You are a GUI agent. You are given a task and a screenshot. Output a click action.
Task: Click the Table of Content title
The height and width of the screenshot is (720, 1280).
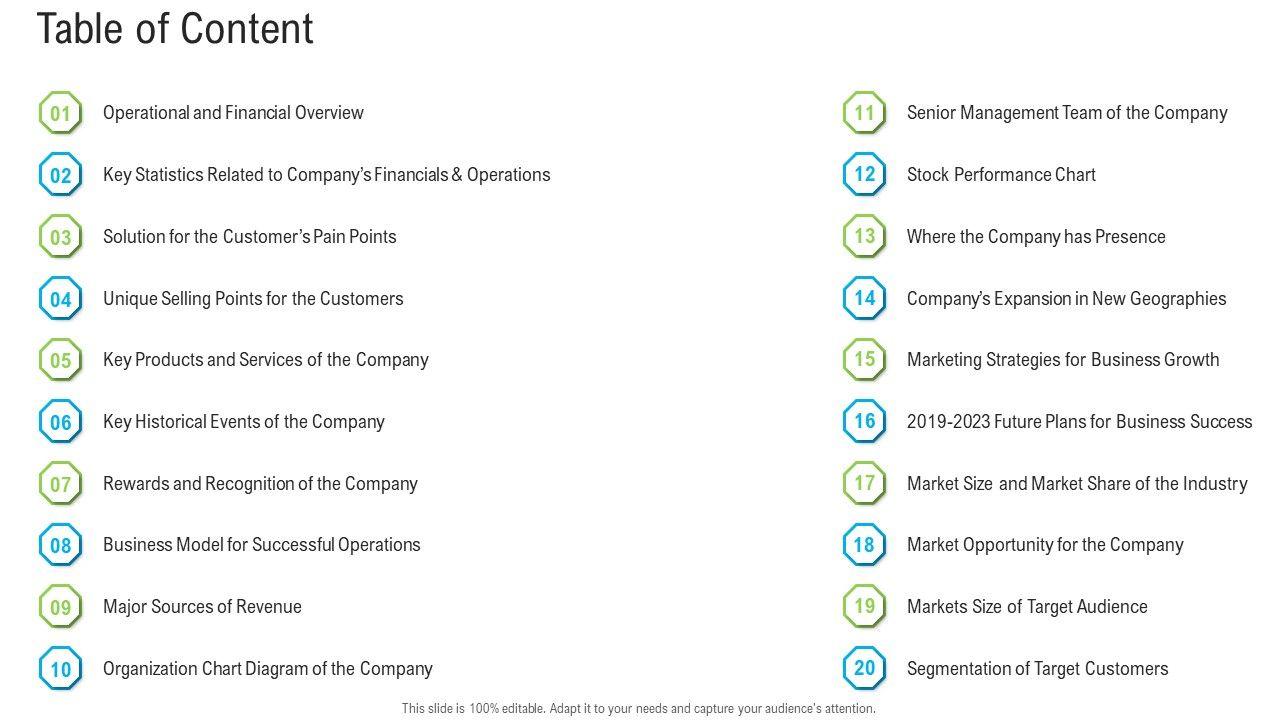pos(175,29)
